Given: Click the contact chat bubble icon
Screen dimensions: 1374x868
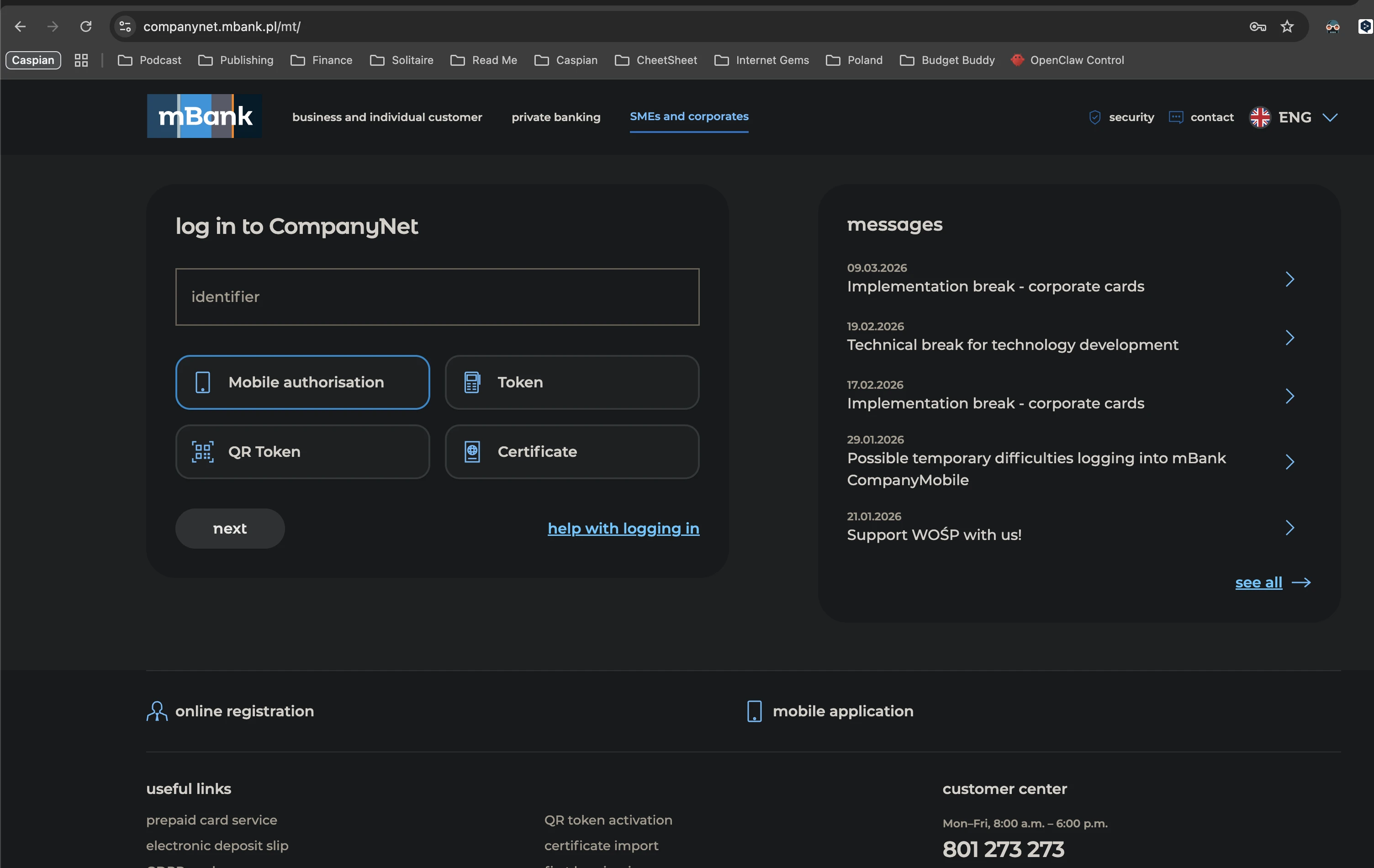Looking at the screenshot, I should point(1175,117).
